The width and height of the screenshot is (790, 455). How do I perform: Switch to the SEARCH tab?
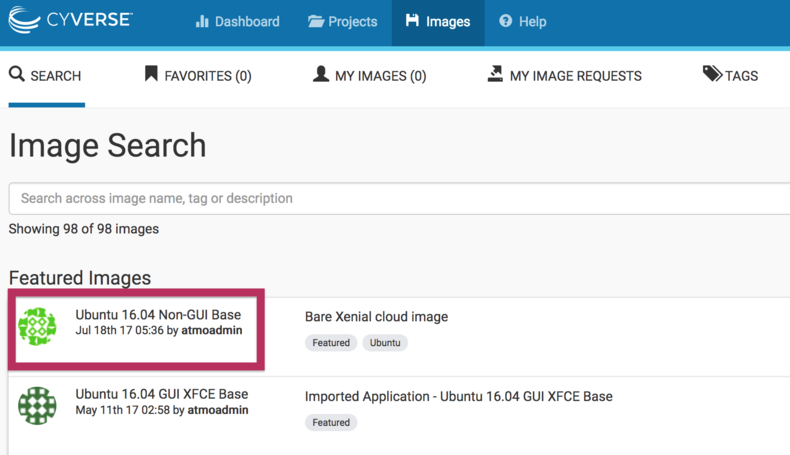(x=45, y=76)
